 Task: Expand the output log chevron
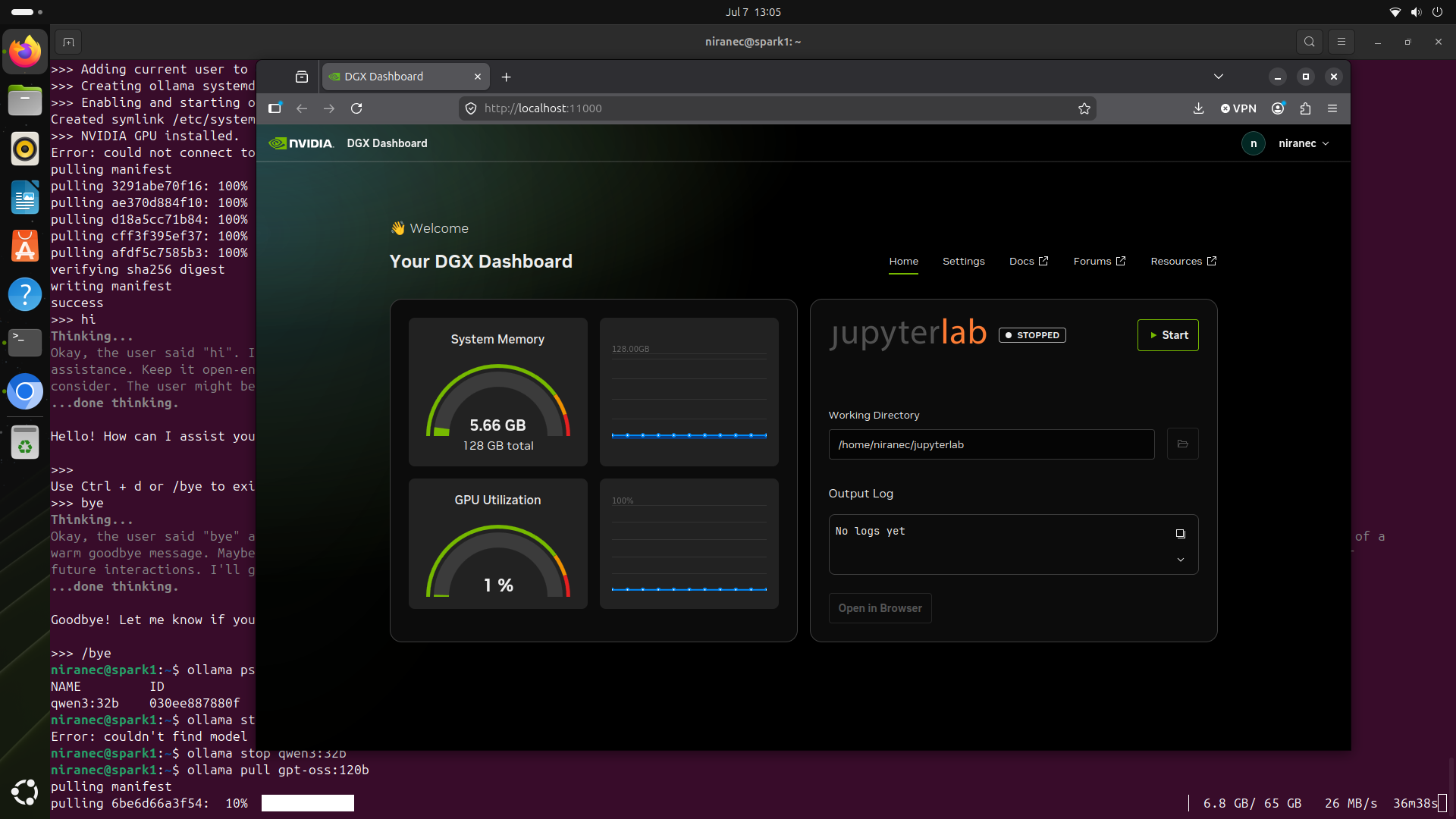[1181, 560]
